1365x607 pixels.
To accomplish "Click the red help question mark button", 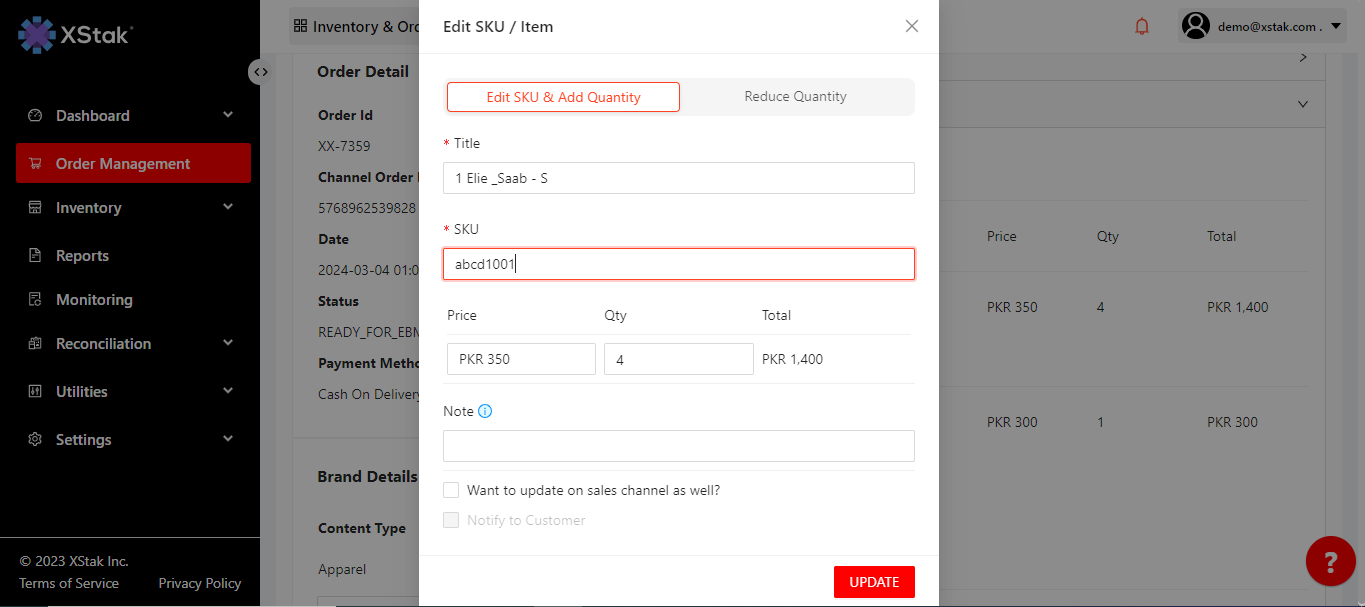I will (x=1330, y=561).
